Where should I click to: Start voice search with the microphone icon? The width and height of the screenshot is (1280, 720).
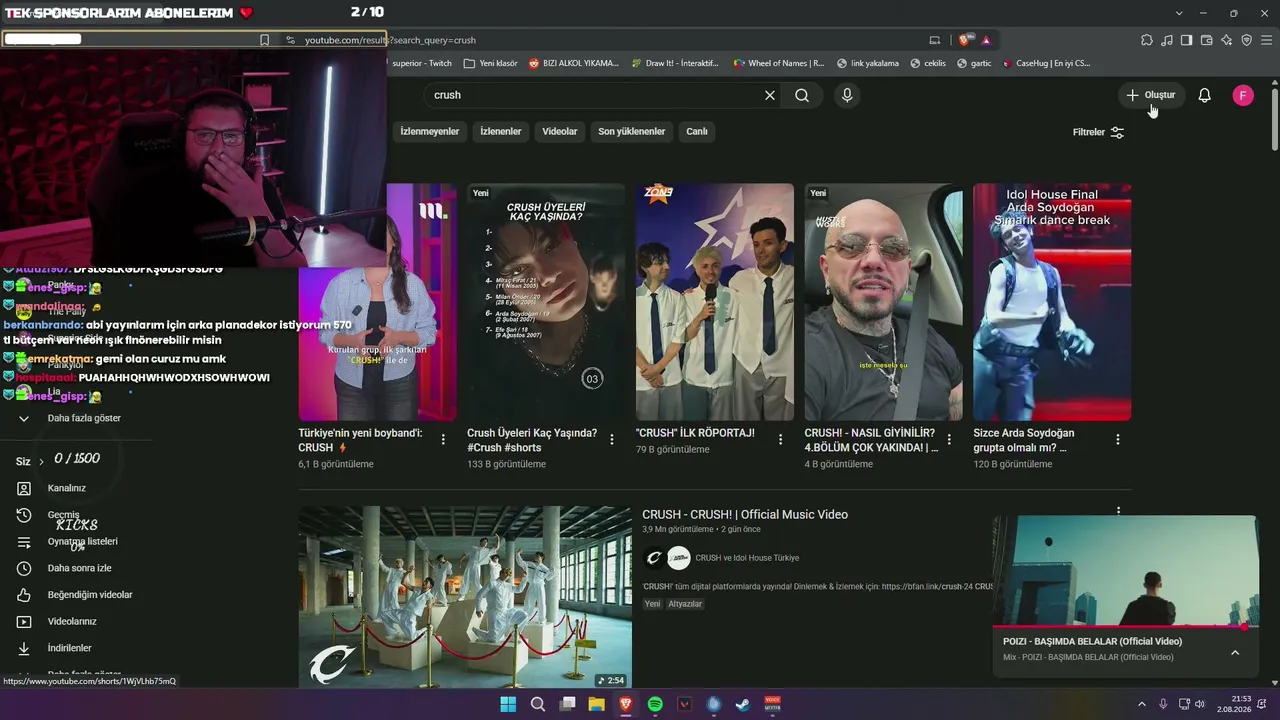tap(847, 95)
